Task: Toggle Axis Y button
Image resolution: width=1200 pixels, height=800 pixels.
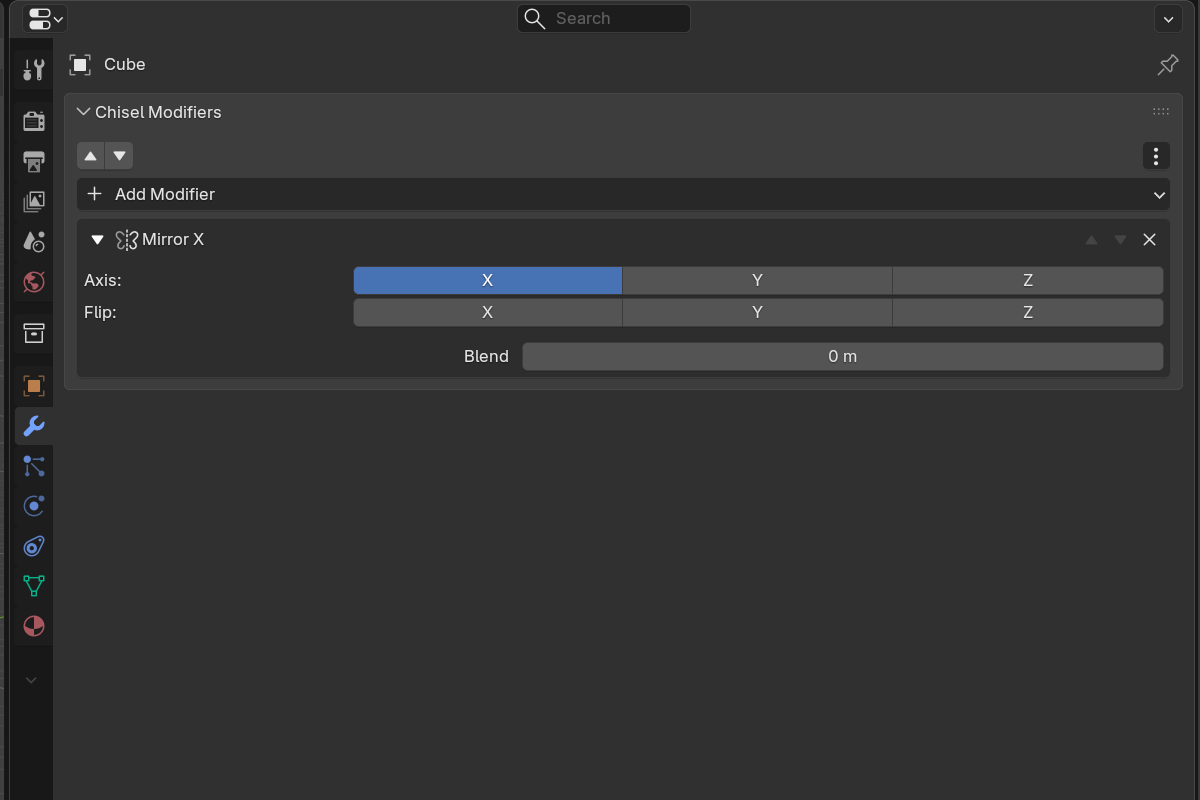Action: click(758, 281)
